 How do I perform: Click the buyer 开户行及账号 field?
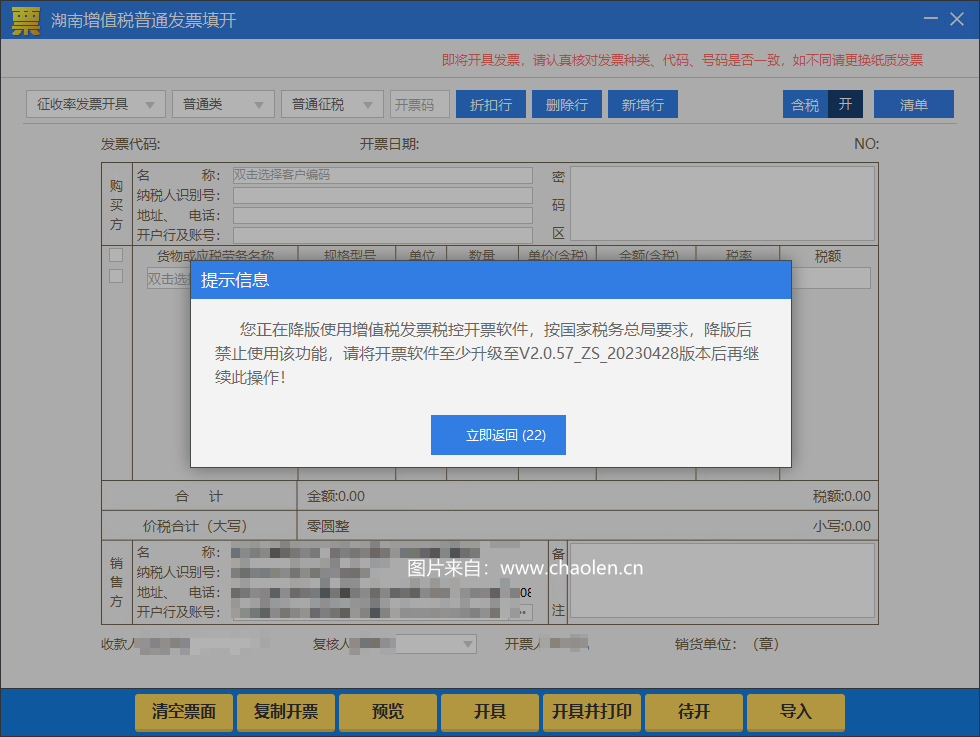(x=382, y=235)
